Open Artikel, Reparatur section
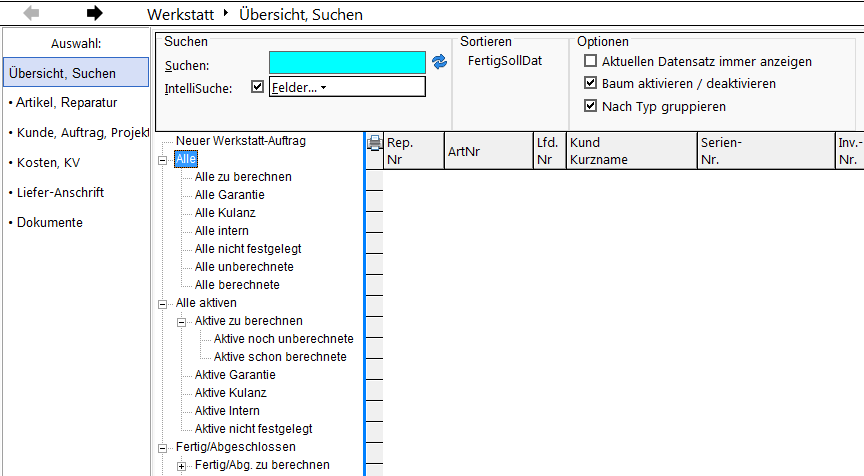The width and height of the screenshot is (864, 476). (x=66, y=102)
